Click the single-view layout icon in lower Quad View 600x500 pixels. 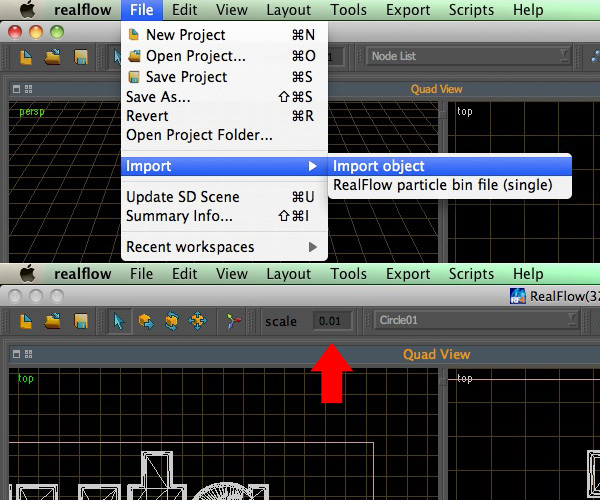coord(16,354)
